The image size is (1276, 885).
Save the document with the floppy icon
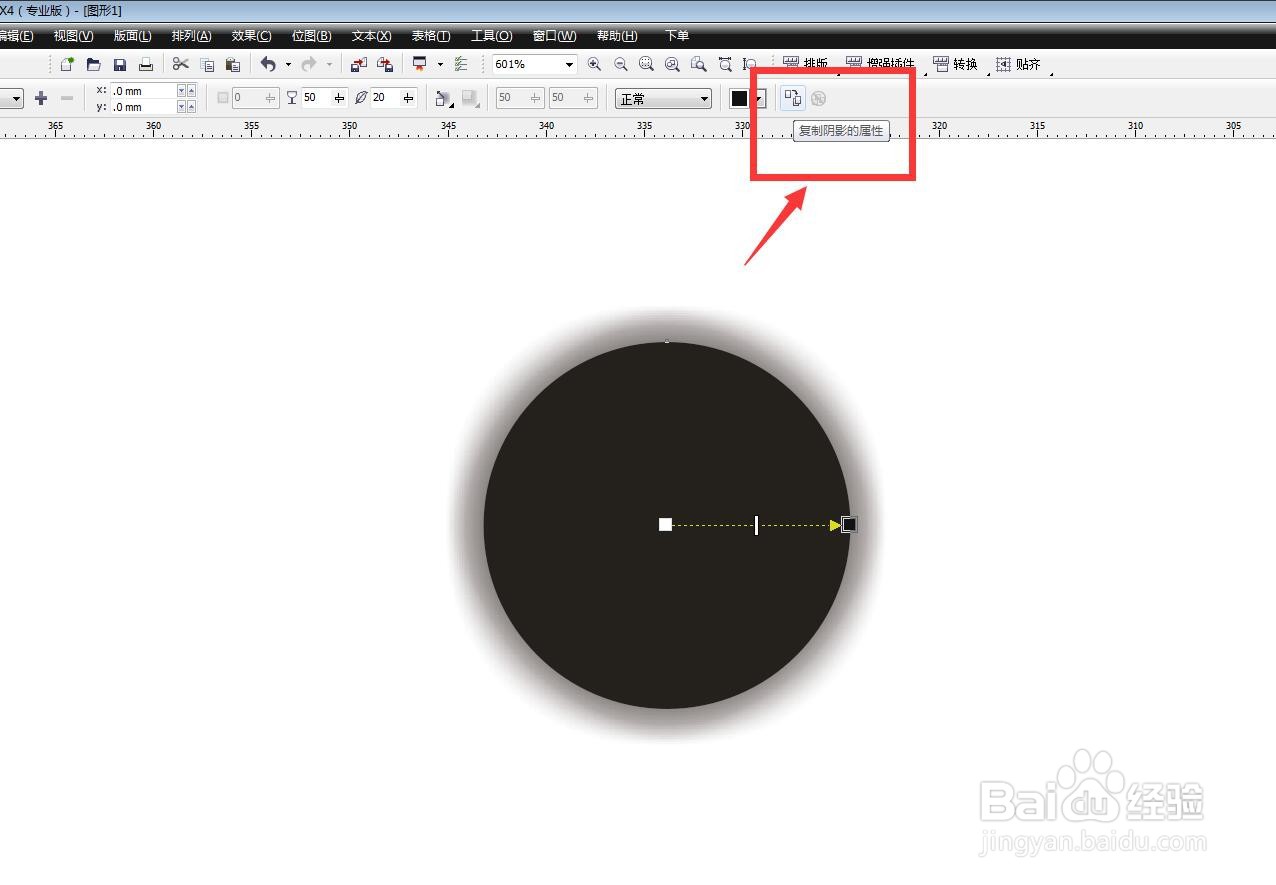point(120,64)
